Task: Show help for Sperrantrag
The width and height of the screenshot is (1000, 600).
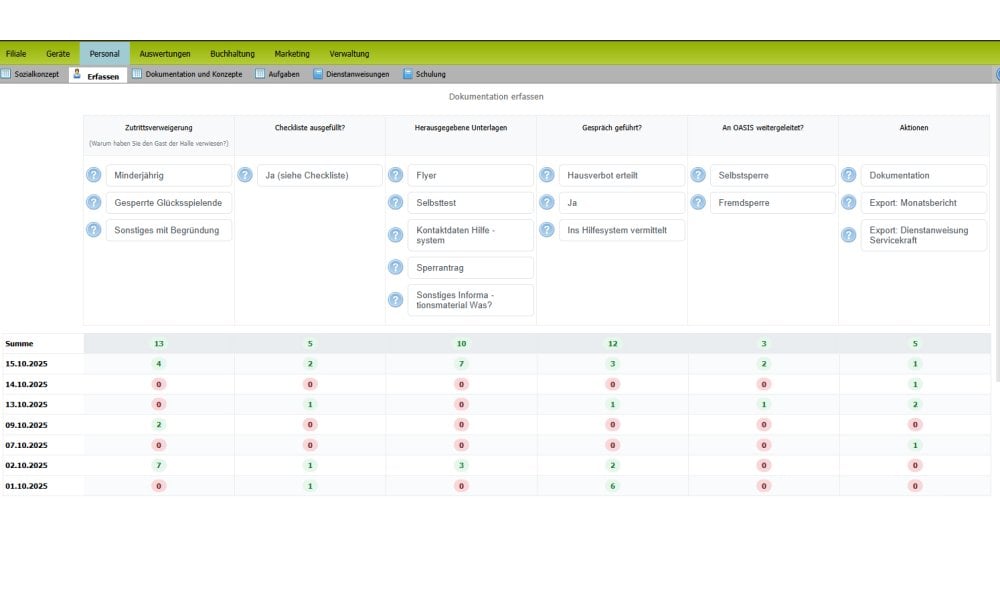Action: tap(395, 267)
